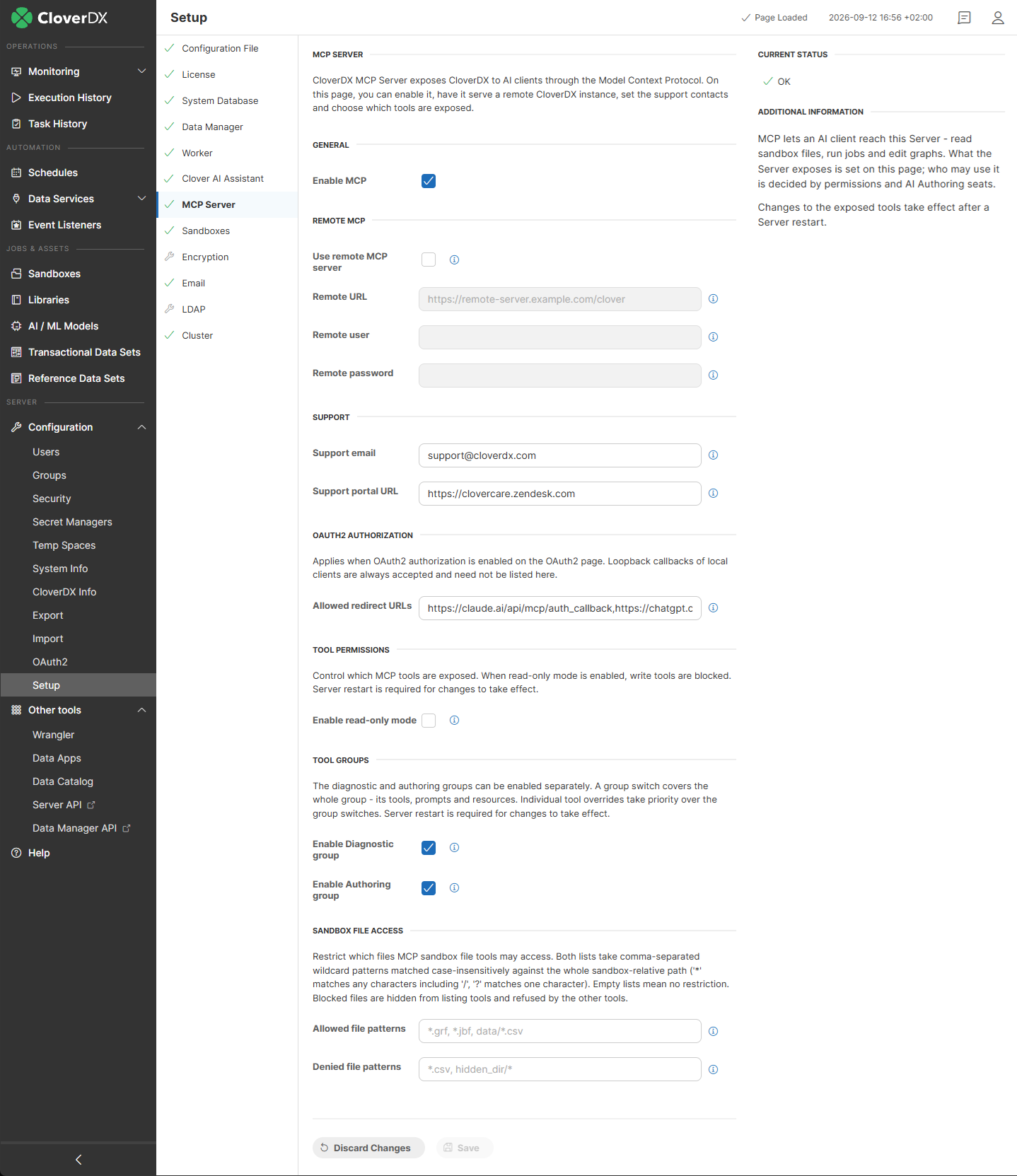Image resolution: width=1017 pixels, height=1176 pixels.
Task: Open the Configuration File setup step
Action: pyautogui.click(x=227, y=49)
